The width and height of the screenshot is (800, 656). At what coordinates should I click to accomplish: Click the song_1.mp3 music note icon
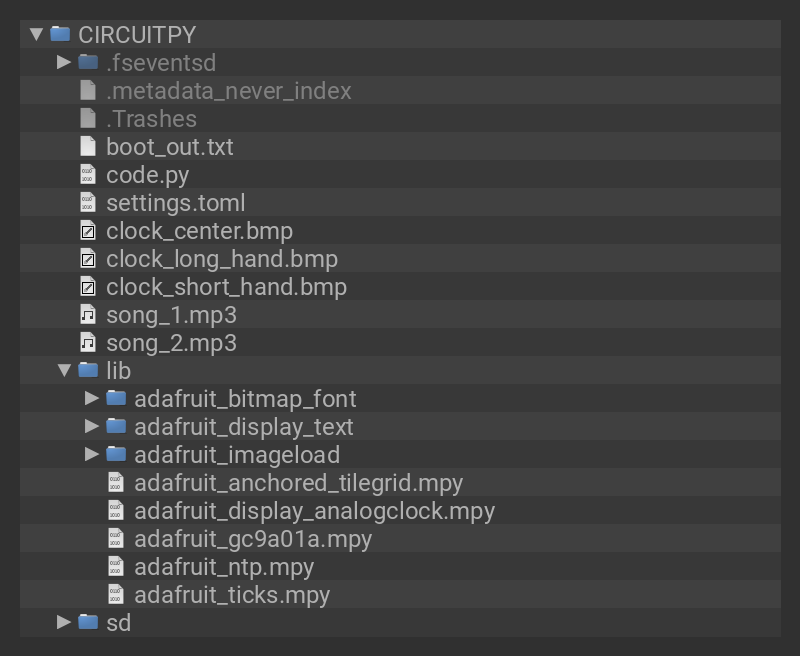coord(88,315)
